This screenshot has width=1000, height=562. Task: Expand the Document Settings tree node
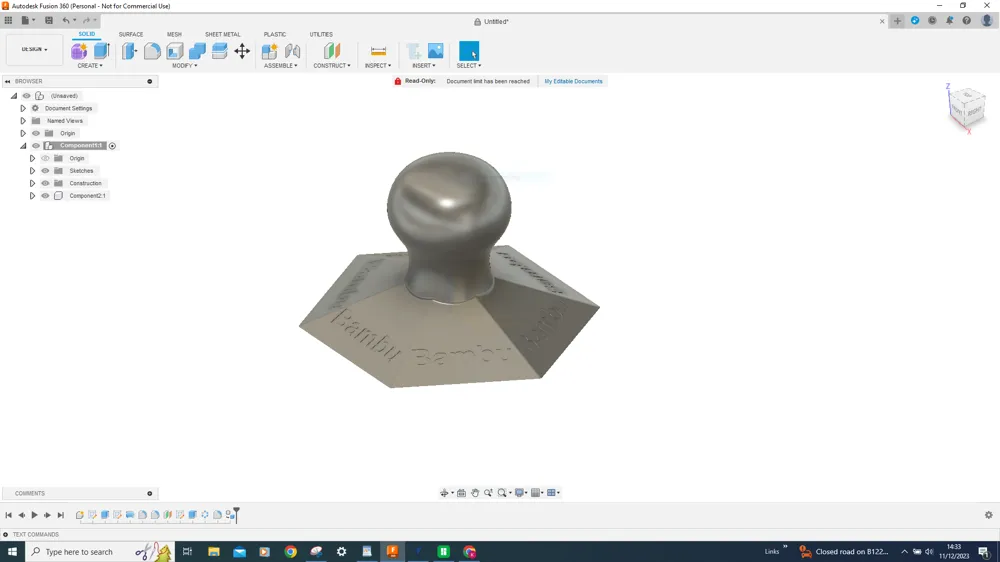click(x=23, y=108)
